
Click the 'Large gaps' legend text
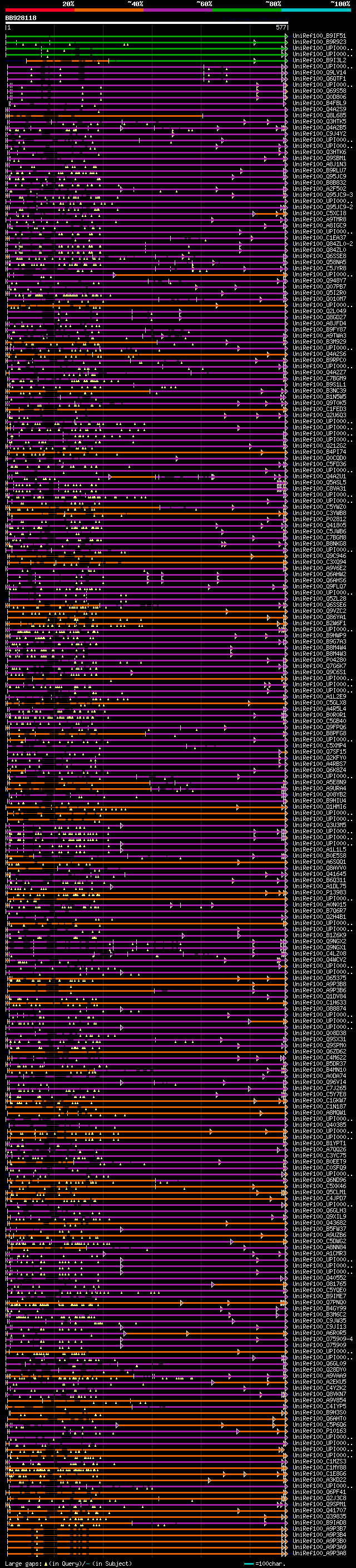[x=23, y=1564]
